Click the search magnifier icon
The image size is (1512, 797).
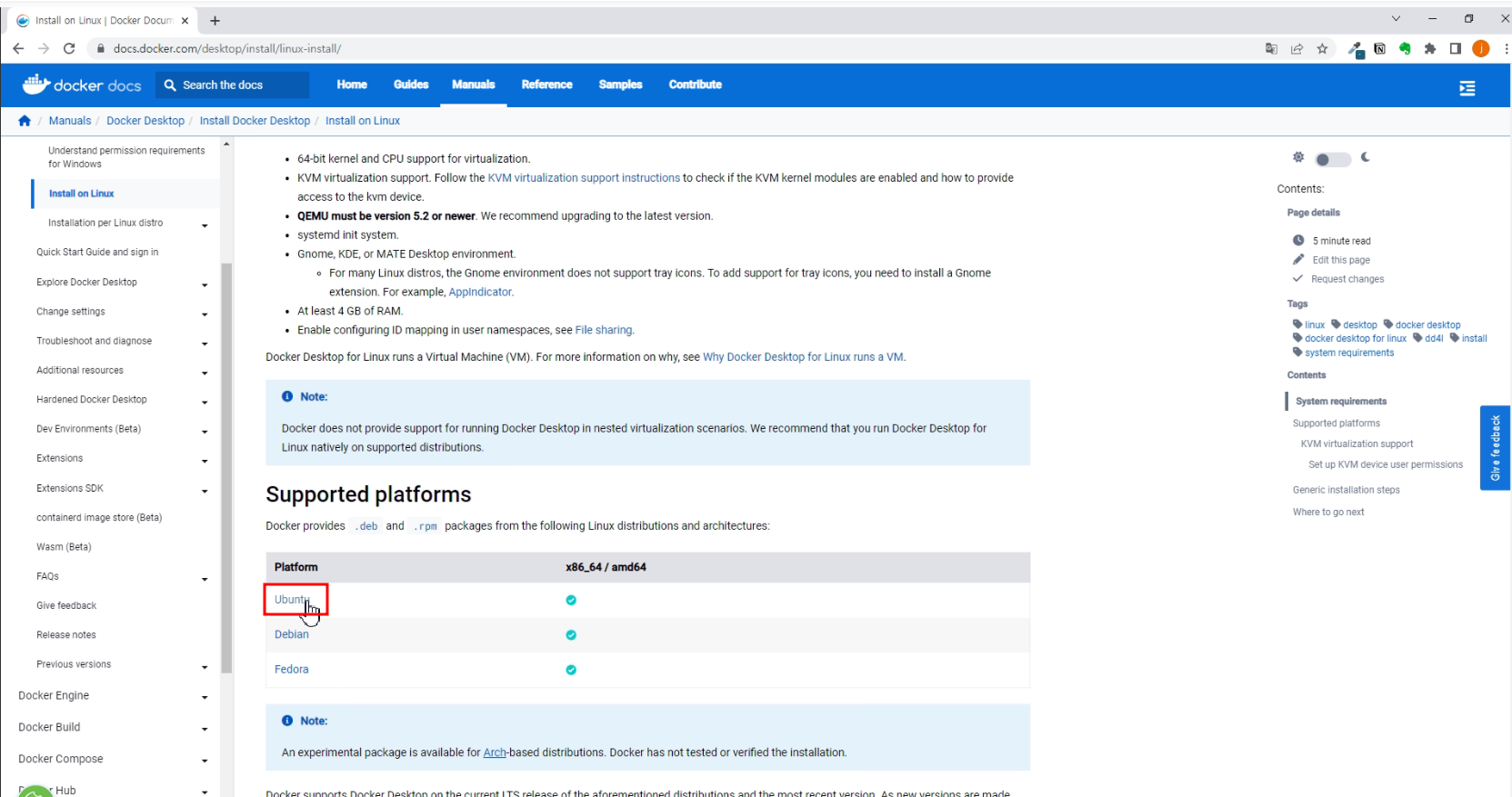(170, 85)
